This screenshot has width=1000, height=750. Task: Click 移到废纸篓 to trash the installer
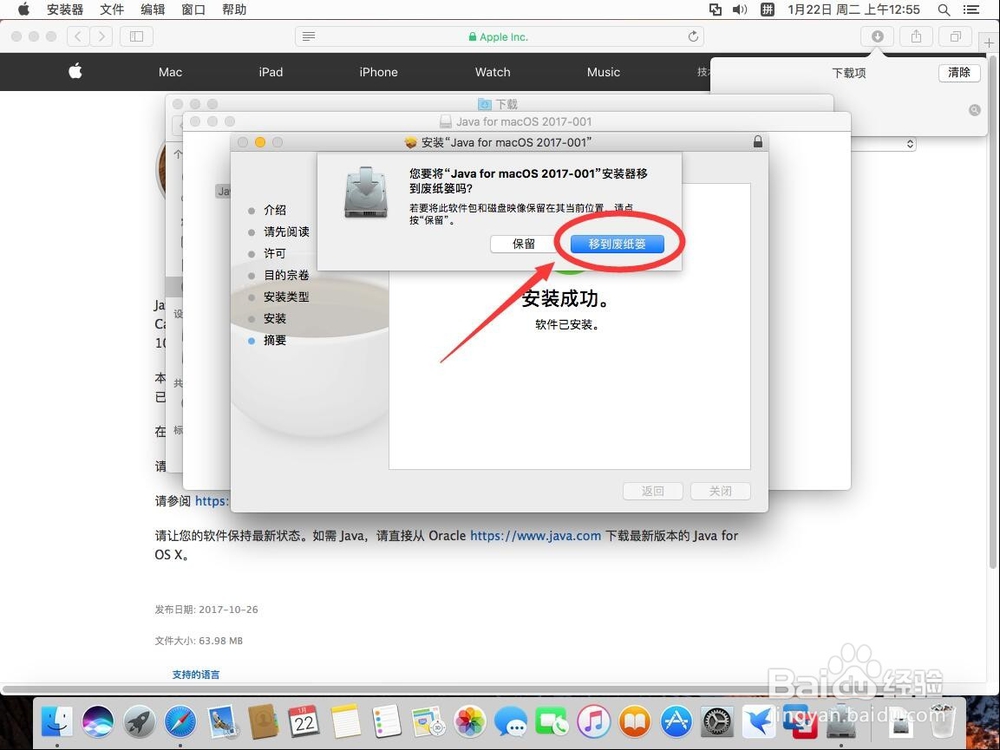click(x=617, y=243)
